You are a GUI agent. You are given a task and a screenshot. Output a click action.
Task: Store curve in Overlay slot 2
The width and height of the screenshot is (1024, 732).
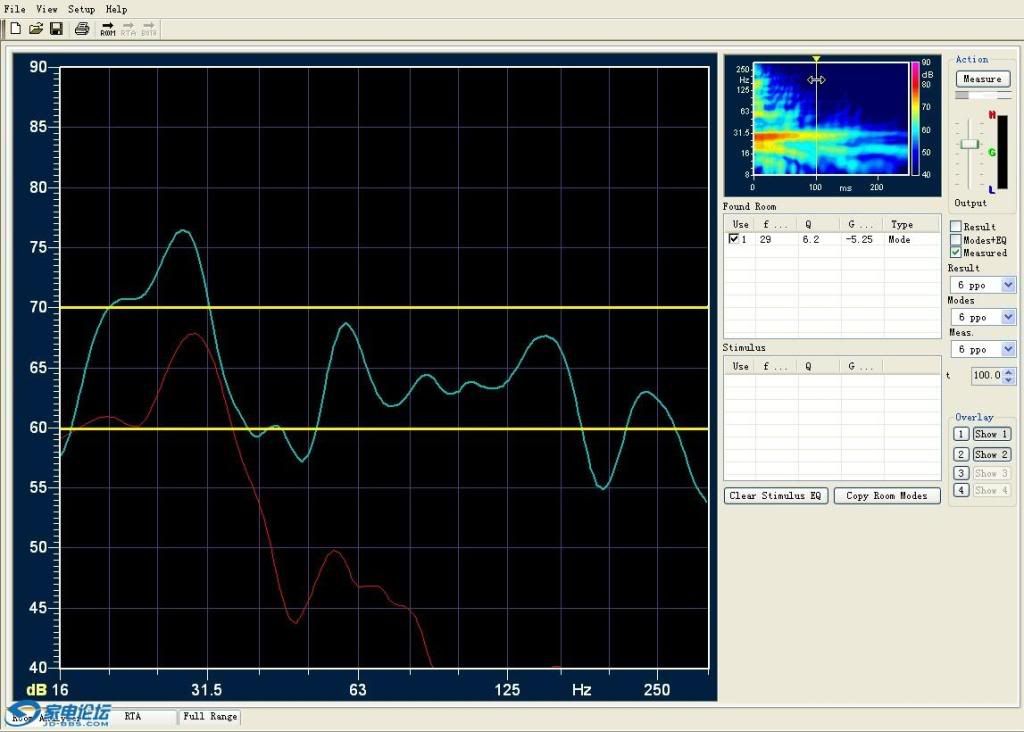961,454
